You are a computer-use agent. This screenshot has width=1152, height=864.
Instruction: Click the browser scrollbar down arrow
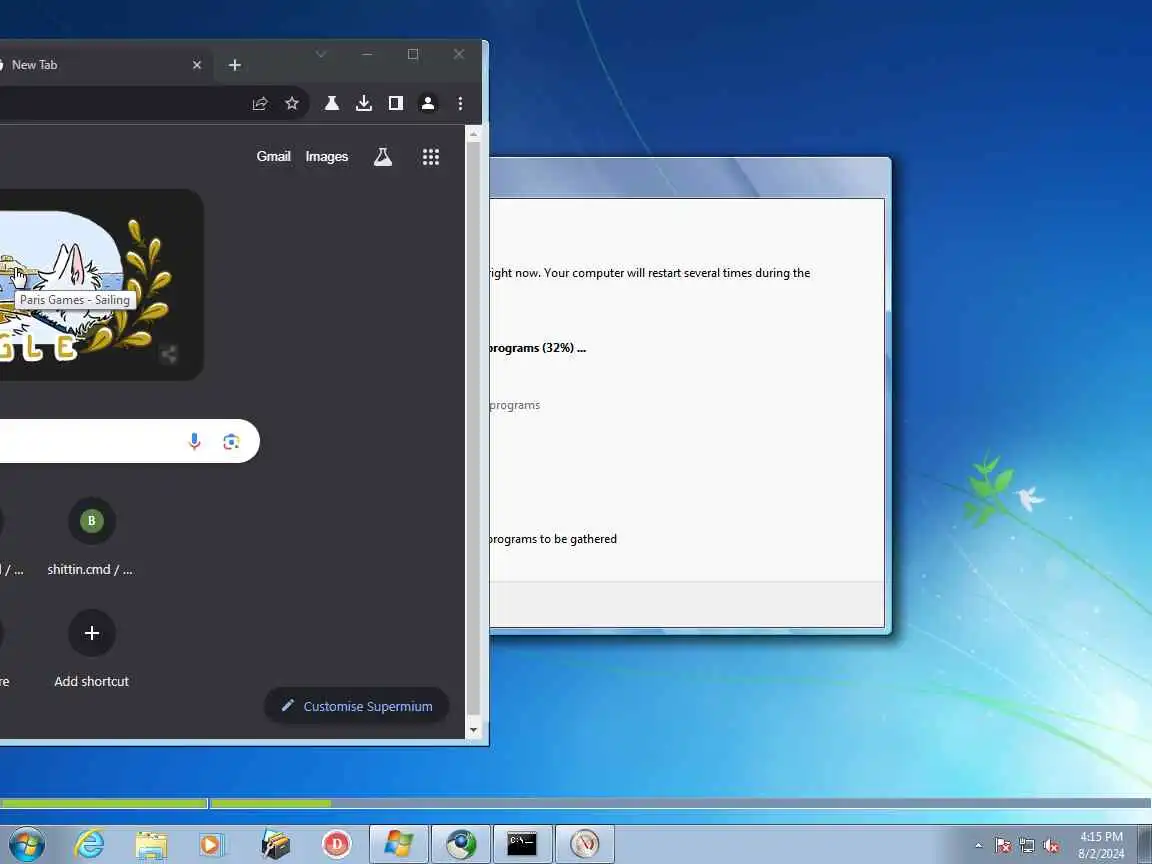(x=473, y=730)
